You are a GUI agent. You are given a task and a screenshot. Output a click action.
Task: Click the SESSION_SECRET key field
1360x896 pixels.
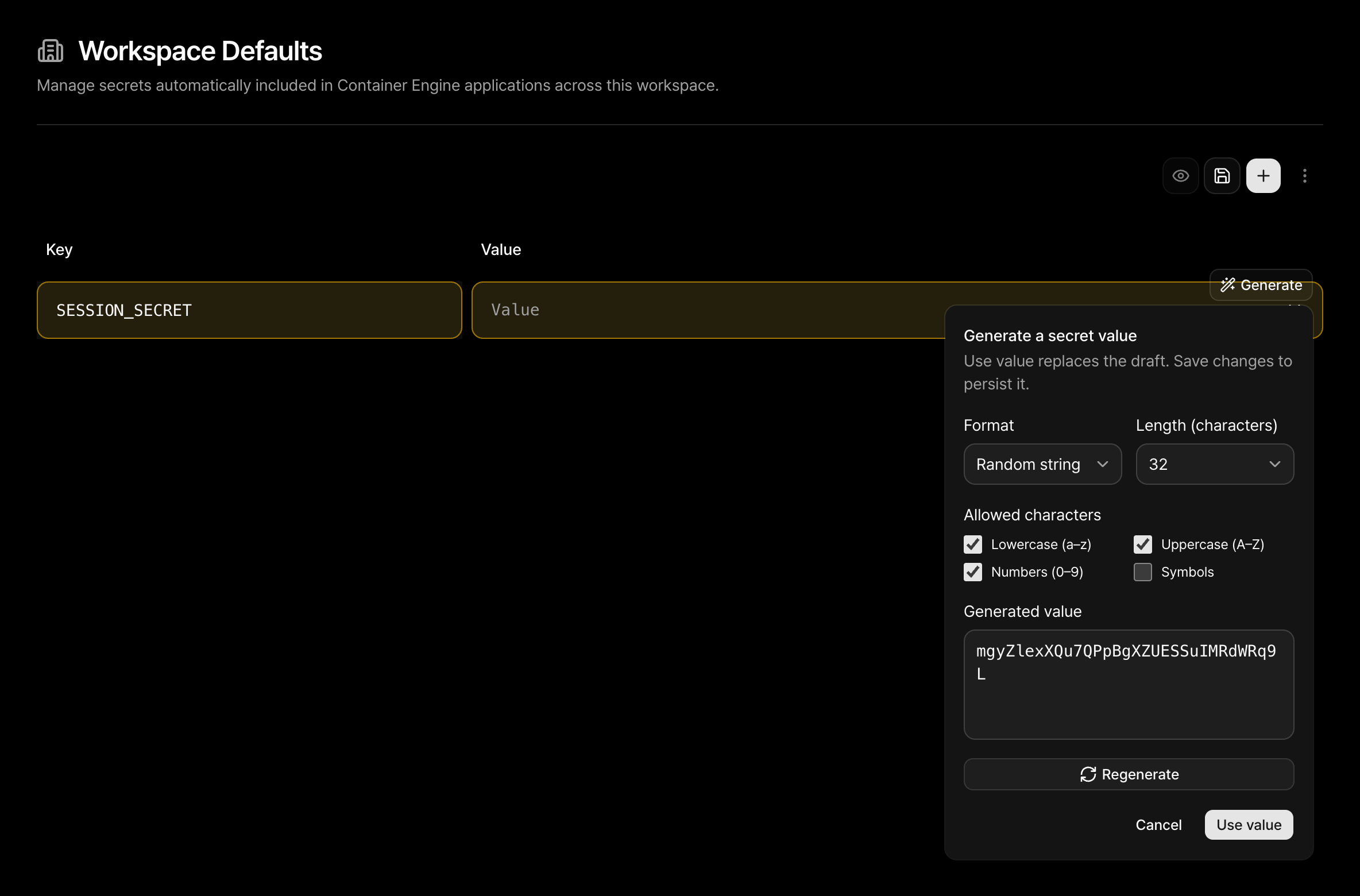[x=249, y=310]
